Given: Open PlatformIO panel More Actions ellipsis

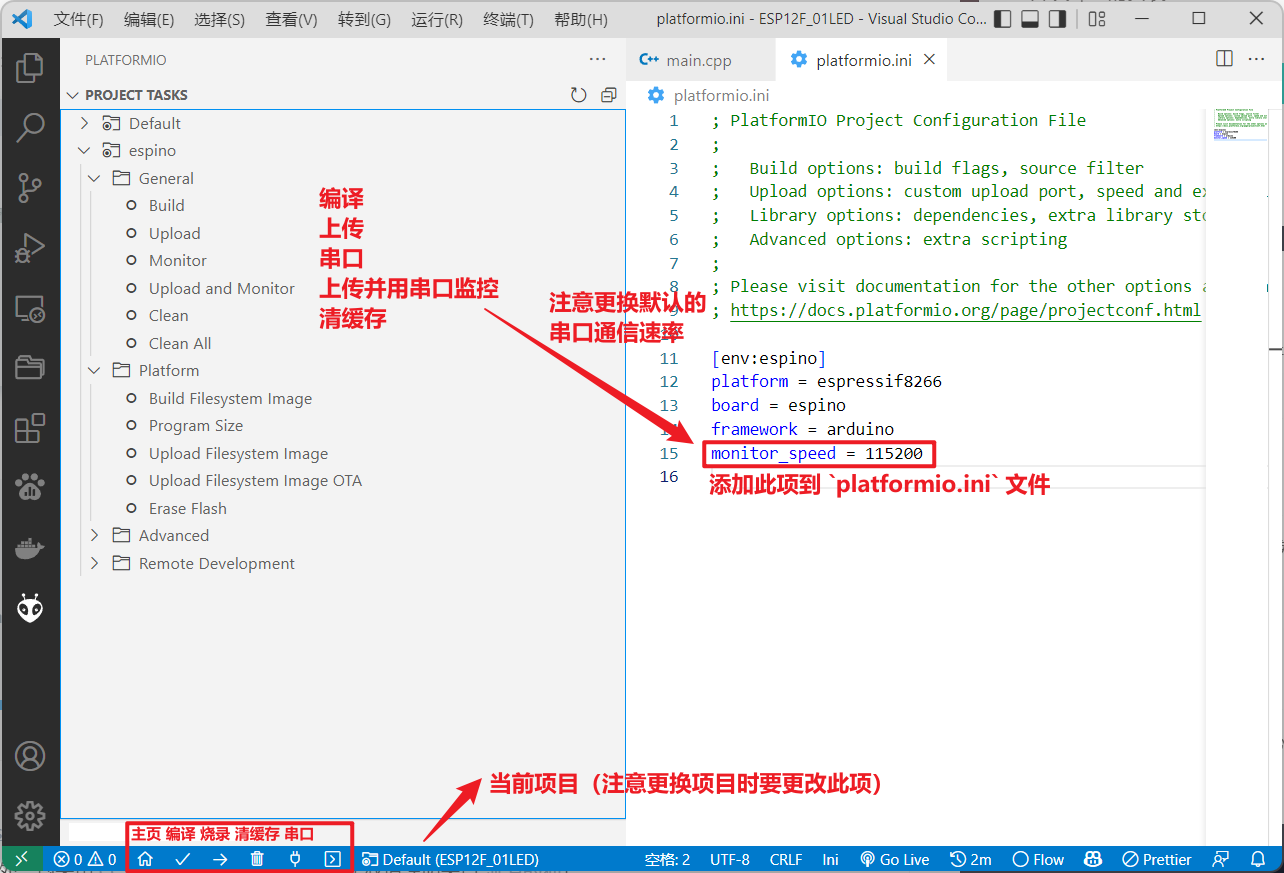Looking at the screenshot, I should (x=597, y=60).
